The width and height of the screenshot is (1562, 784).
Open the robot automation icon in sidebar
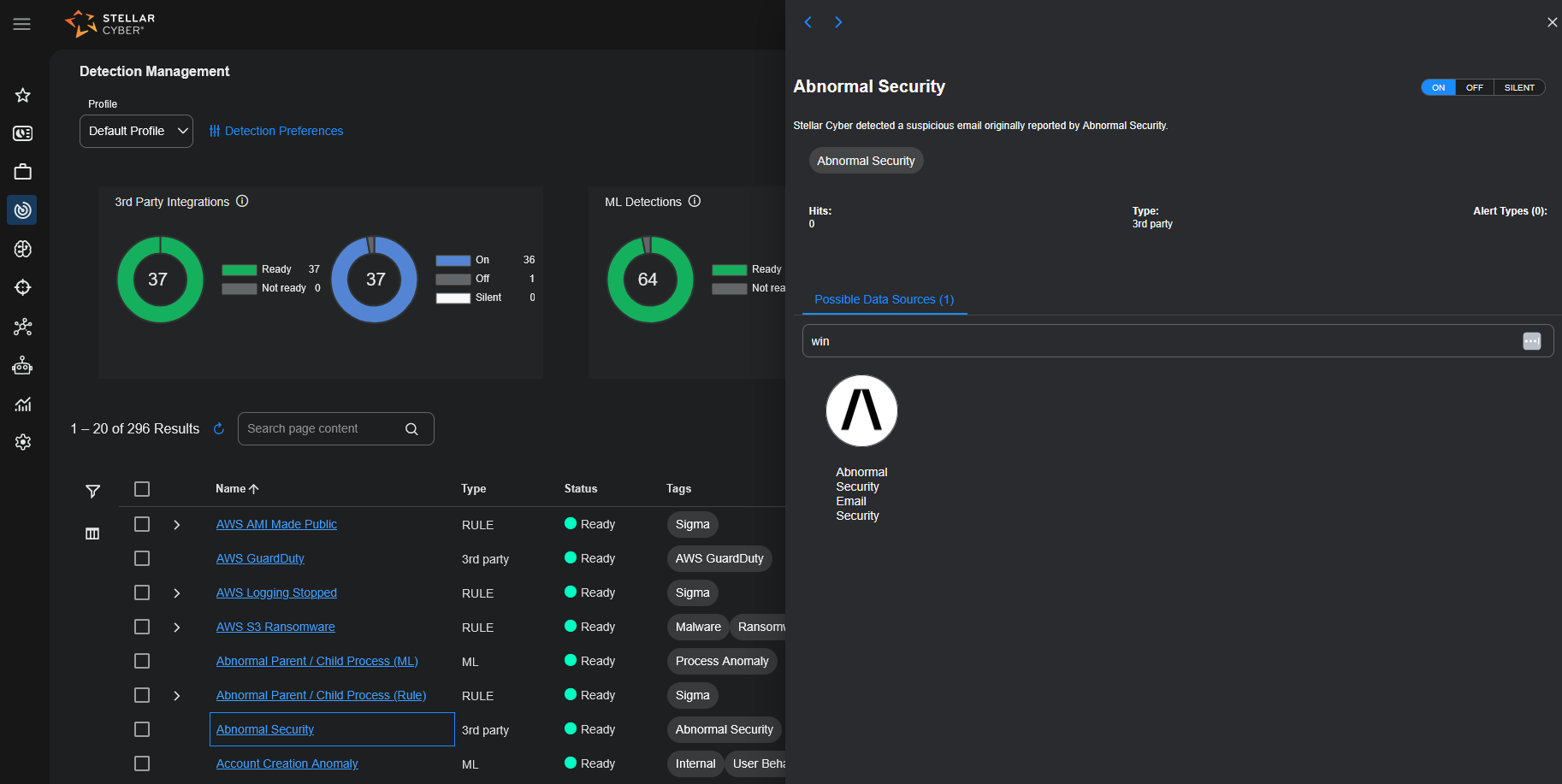point(23,366)
